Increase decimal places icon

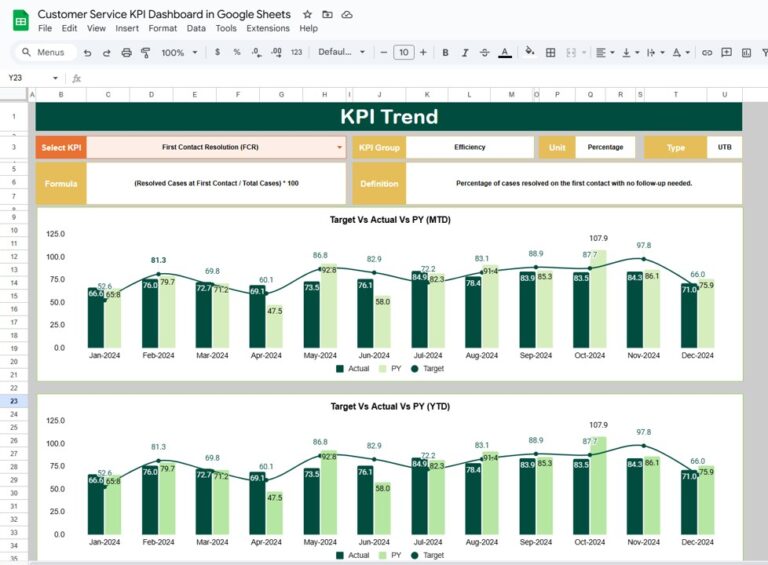(x=276, y=52)
